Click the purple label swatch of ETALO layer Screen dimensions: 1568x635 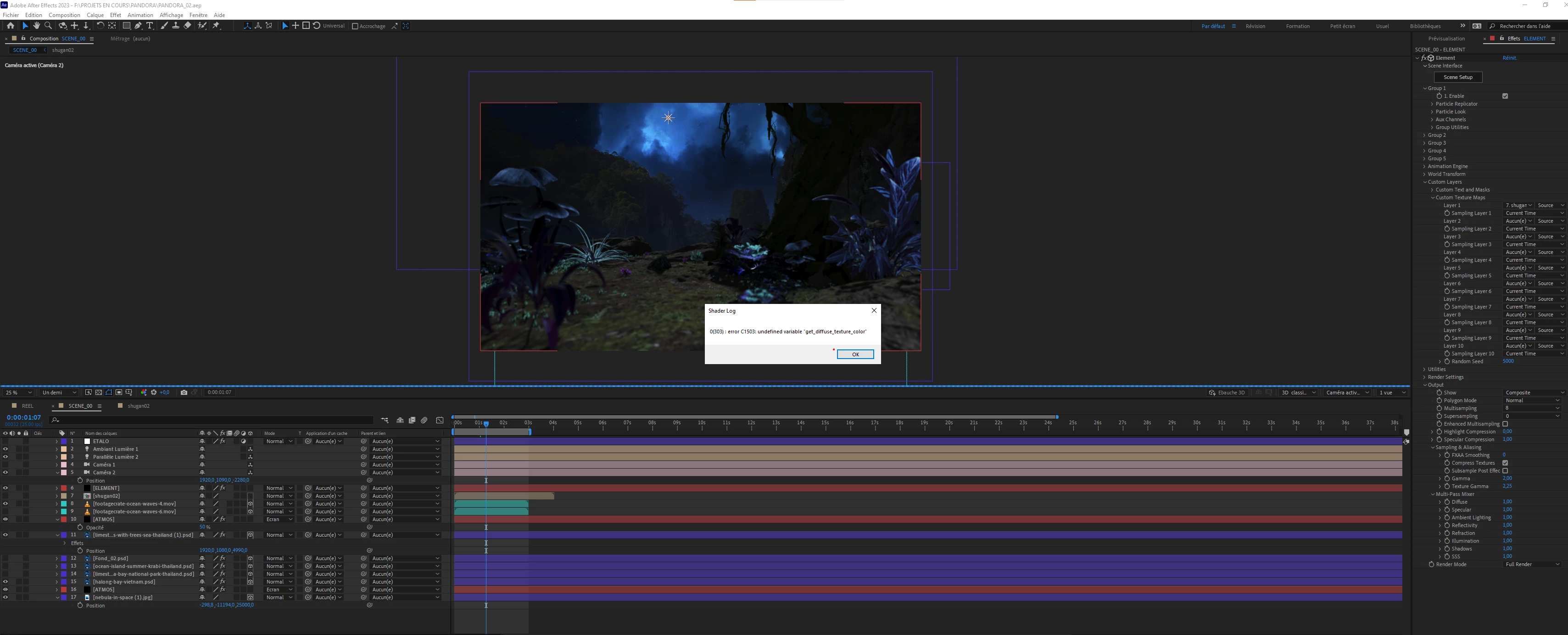(x=63, y=441)
